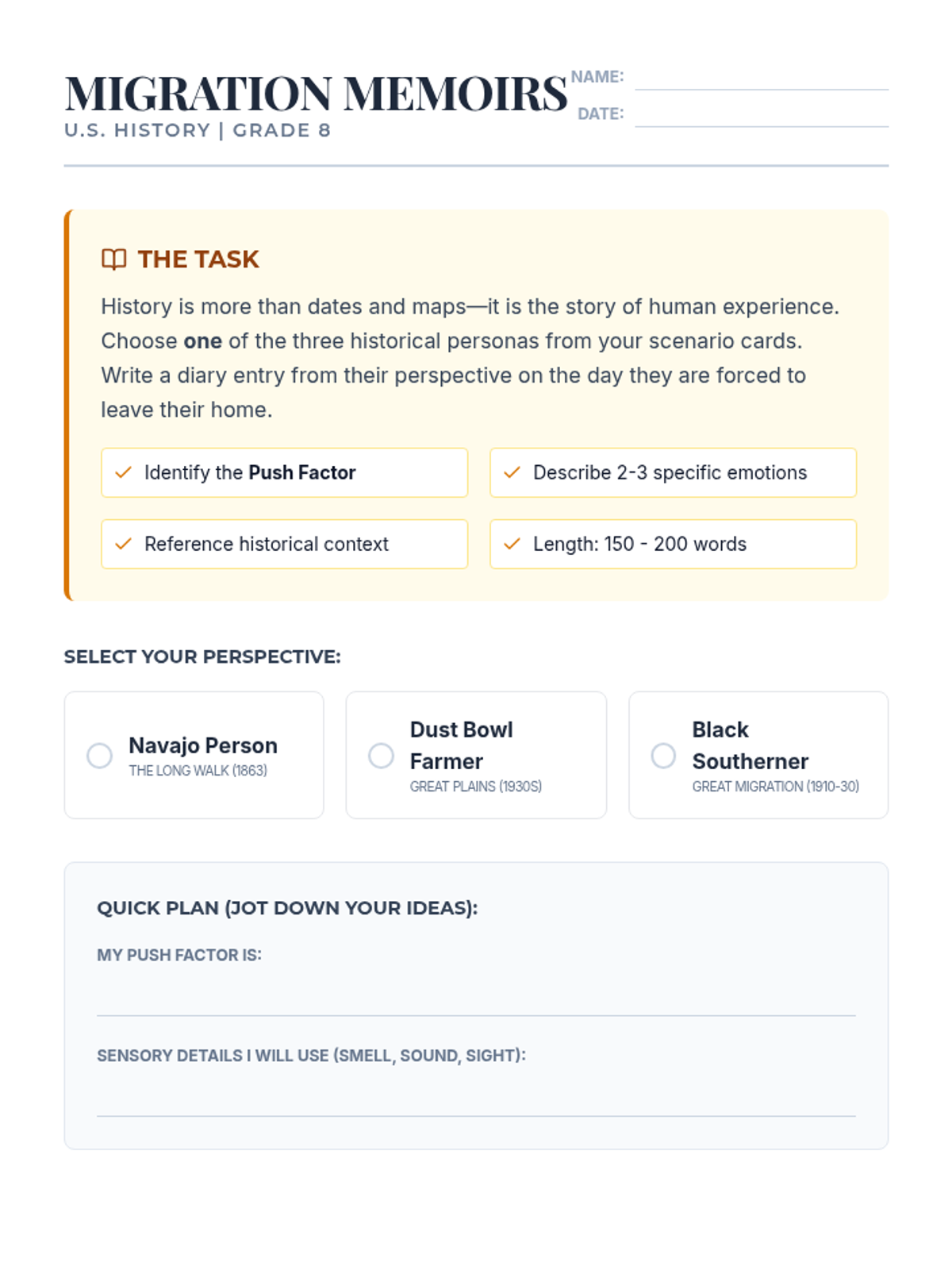Click the checkmark beside Reference historical context
952x1270 pixels.
tap(124, 545)
